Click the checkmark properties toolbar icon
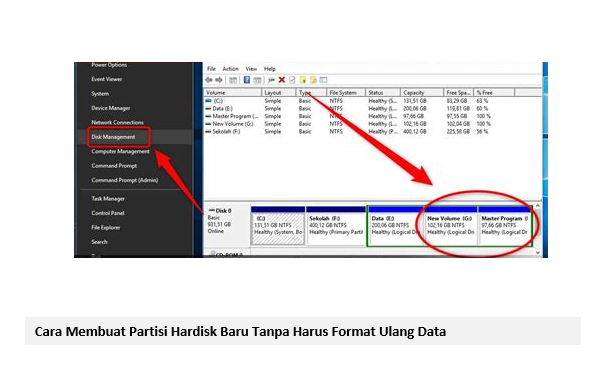600x365 pixels. [292, 80]
